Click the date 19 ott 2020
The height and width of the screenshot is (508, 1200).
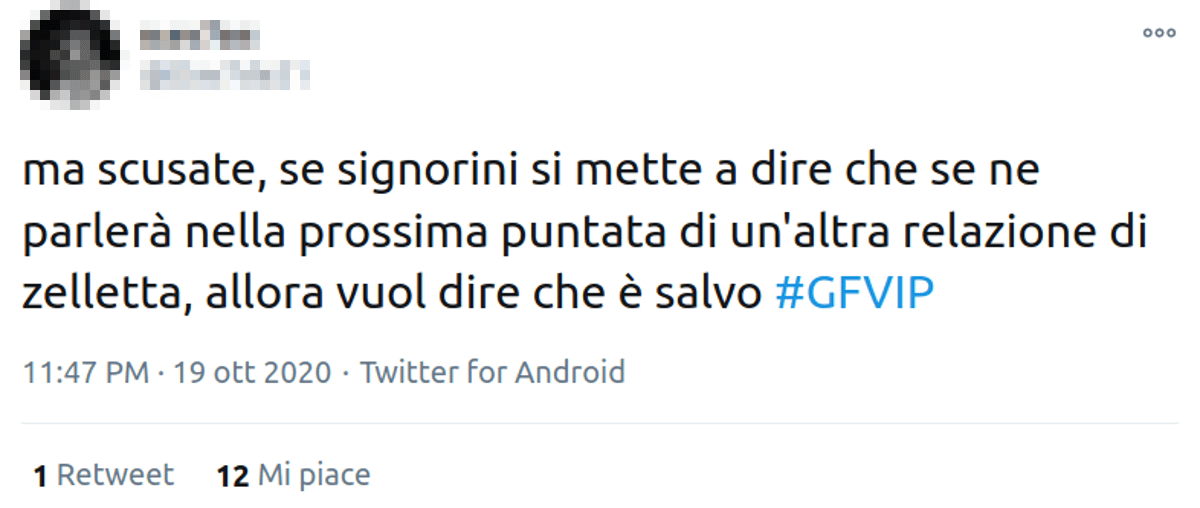pos(252,373)
